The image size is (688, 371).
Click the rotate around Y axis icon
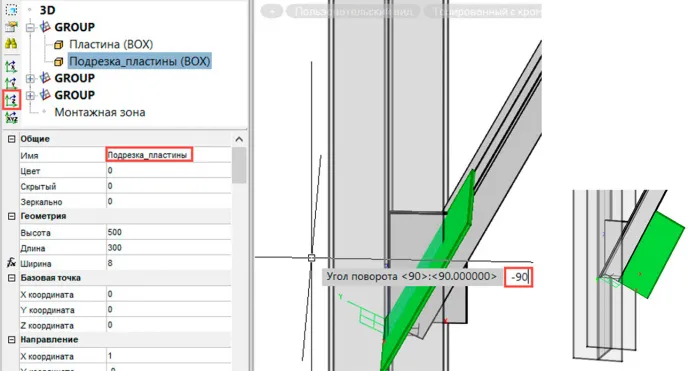pos(11,83)
